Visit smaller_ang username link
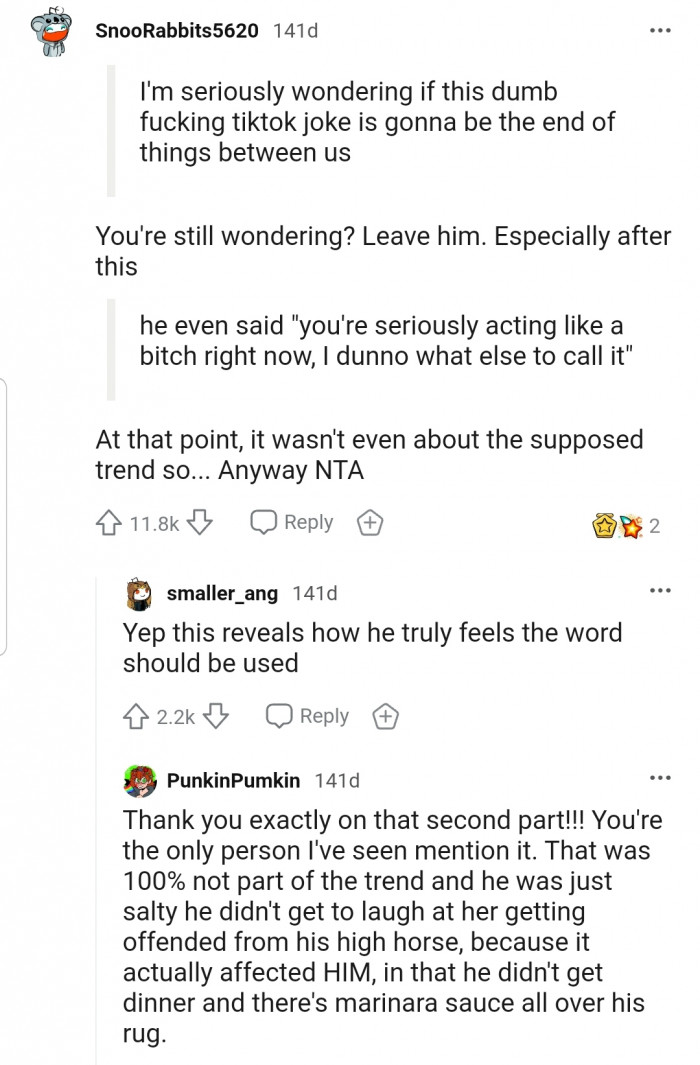Image resolution: width=700 pixels, height=1065 pixels. [222, 594]
